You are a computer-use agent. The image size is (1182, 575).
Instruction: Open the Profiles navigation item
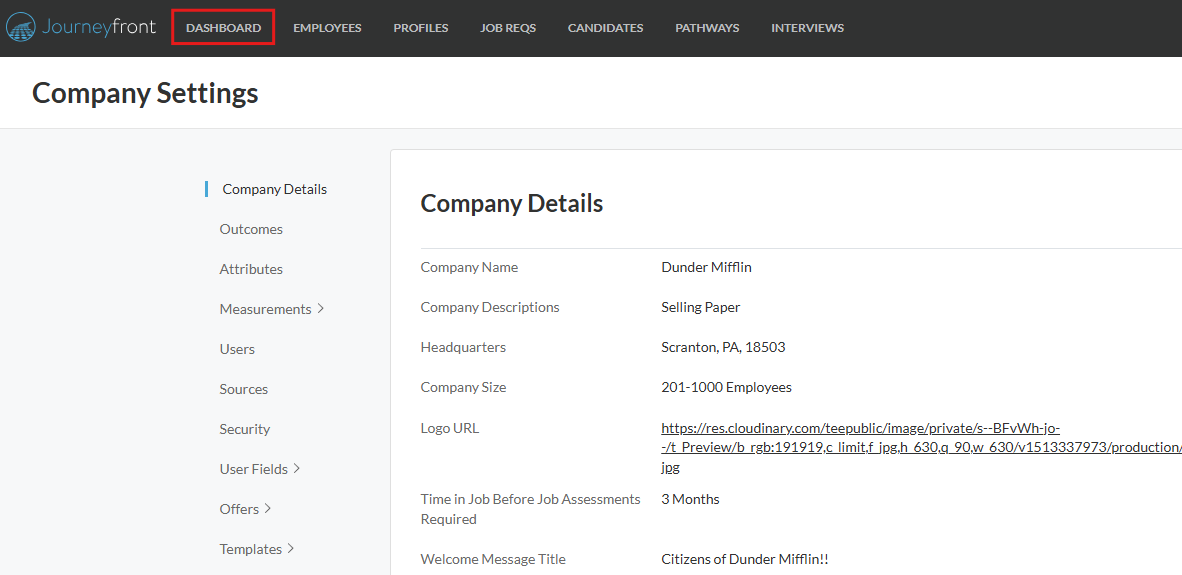pos(421,28)
